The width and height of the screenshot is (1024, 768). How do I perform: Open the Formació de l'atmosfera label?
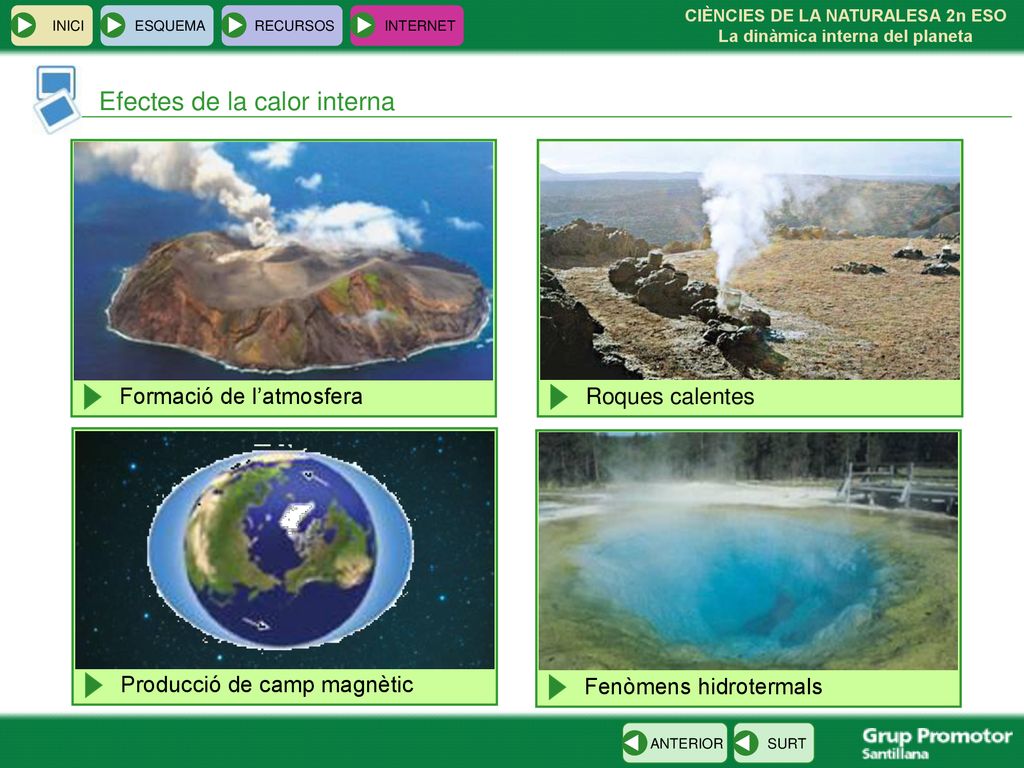click(241, 396)
